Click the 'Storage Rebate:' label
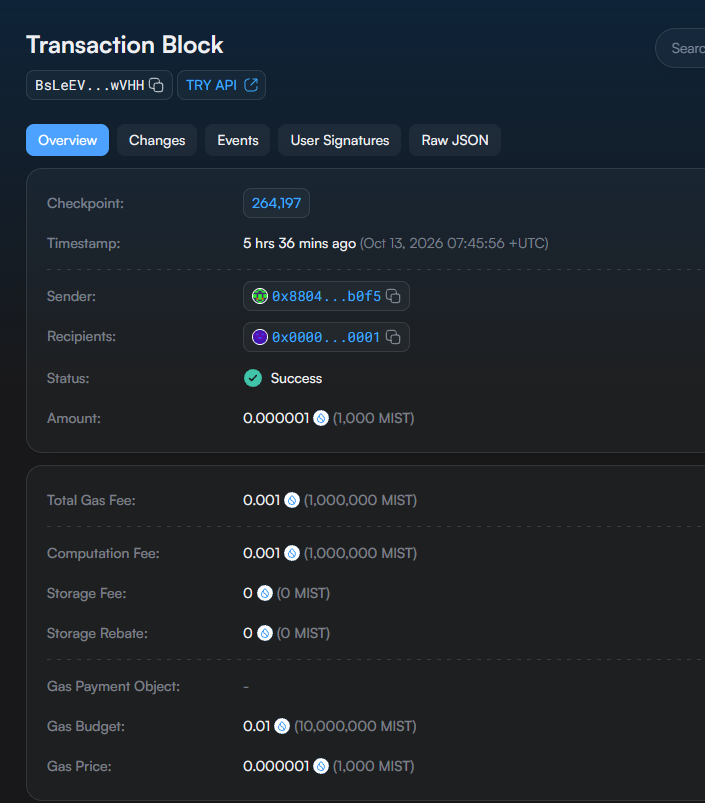The image size is (705, 803). [97, 633]
